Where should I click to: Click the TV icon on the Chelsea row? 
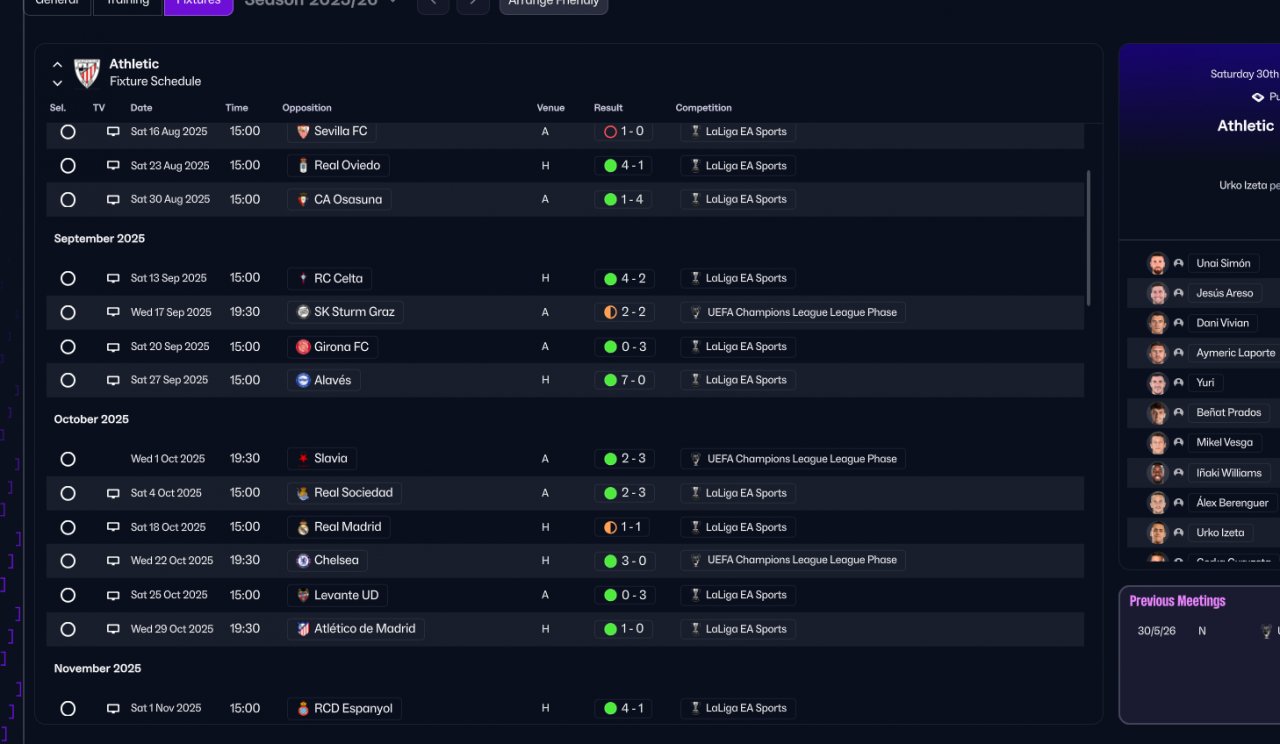pos(113,561)
